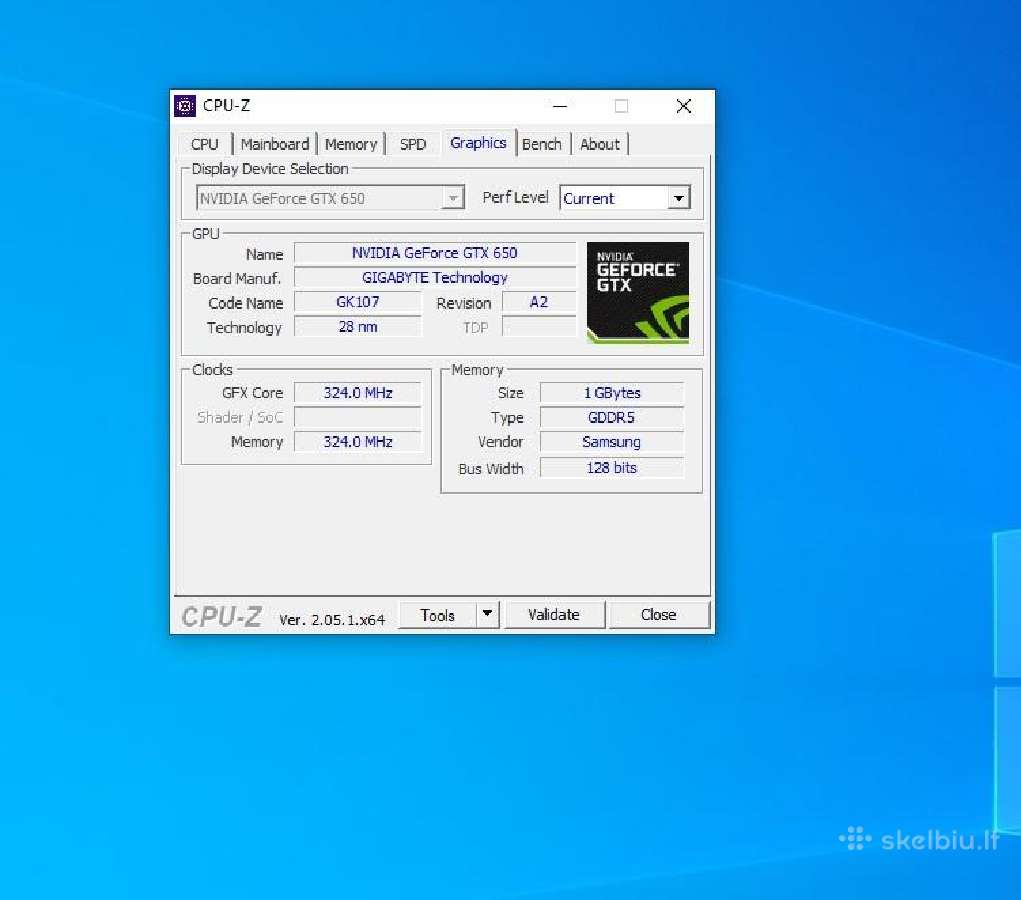Screen dimensions: 1021x900
Task: Click the empty Shader / SoC field
Action: click(357, 417)
